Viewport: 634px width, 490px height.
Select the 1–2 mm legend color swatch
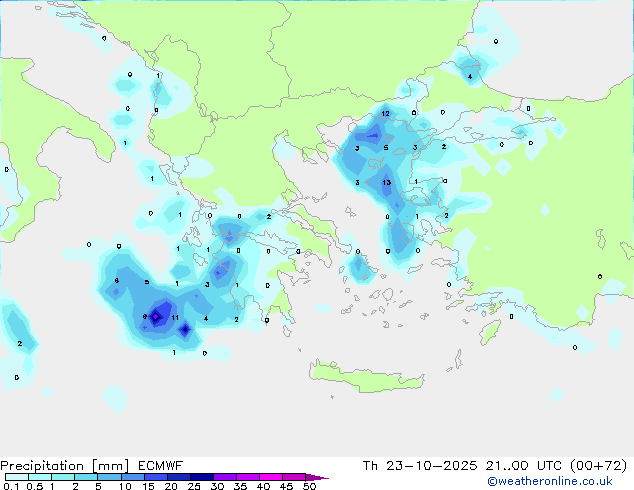point(63,477)
